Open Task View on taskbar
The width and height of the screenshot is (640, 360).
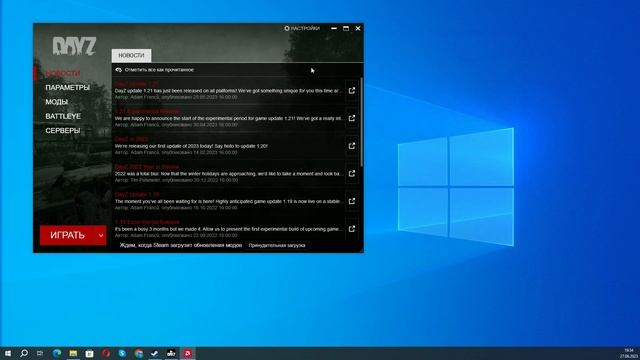pyautogui.click(x=40, y=353)
